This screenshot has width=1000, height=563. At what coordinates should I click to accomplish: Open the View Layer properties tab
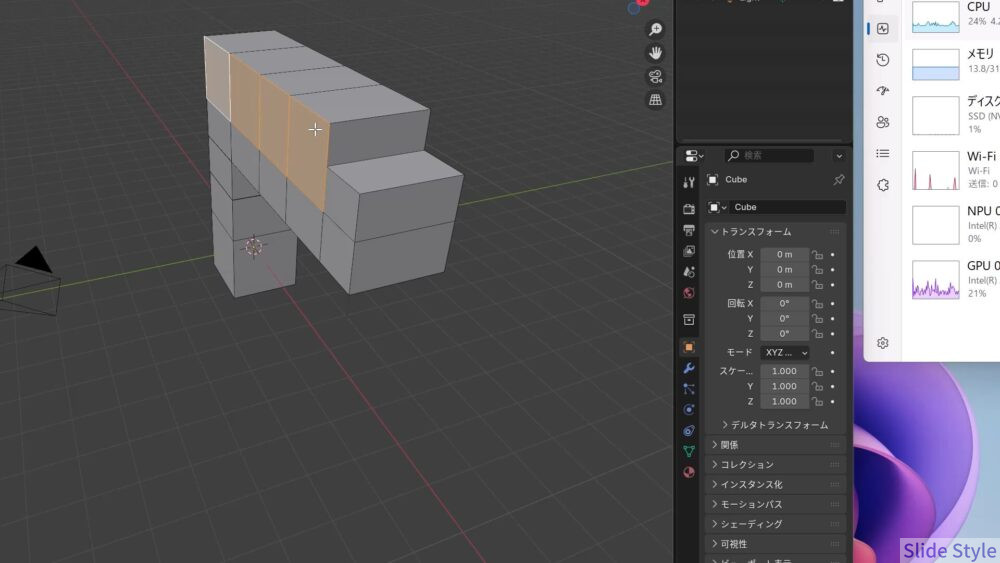click(689, 251)
